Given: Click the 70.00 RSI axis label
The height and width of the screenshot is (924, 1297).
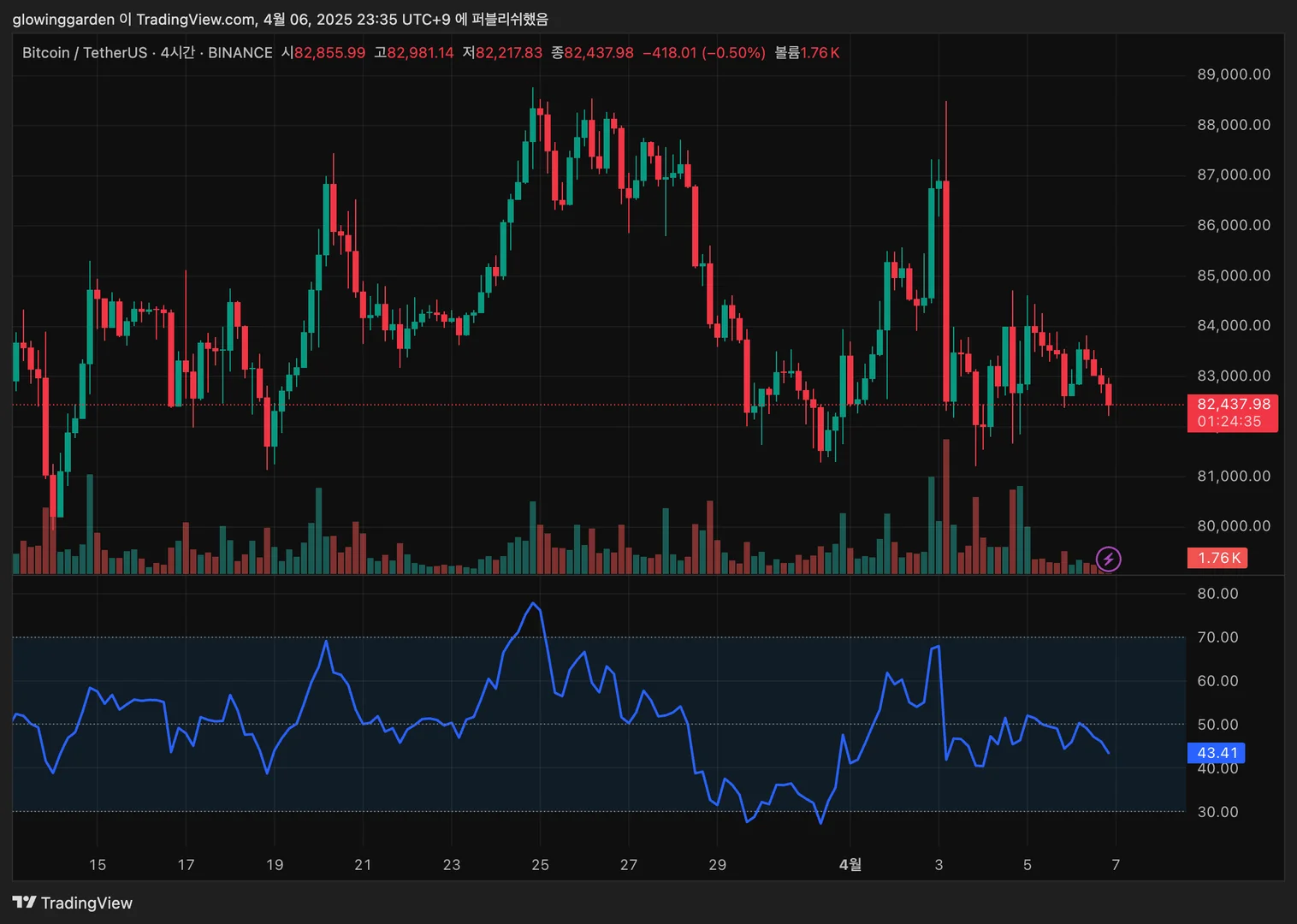Looking at the screenshot, I should click(x=1217, y=637).
